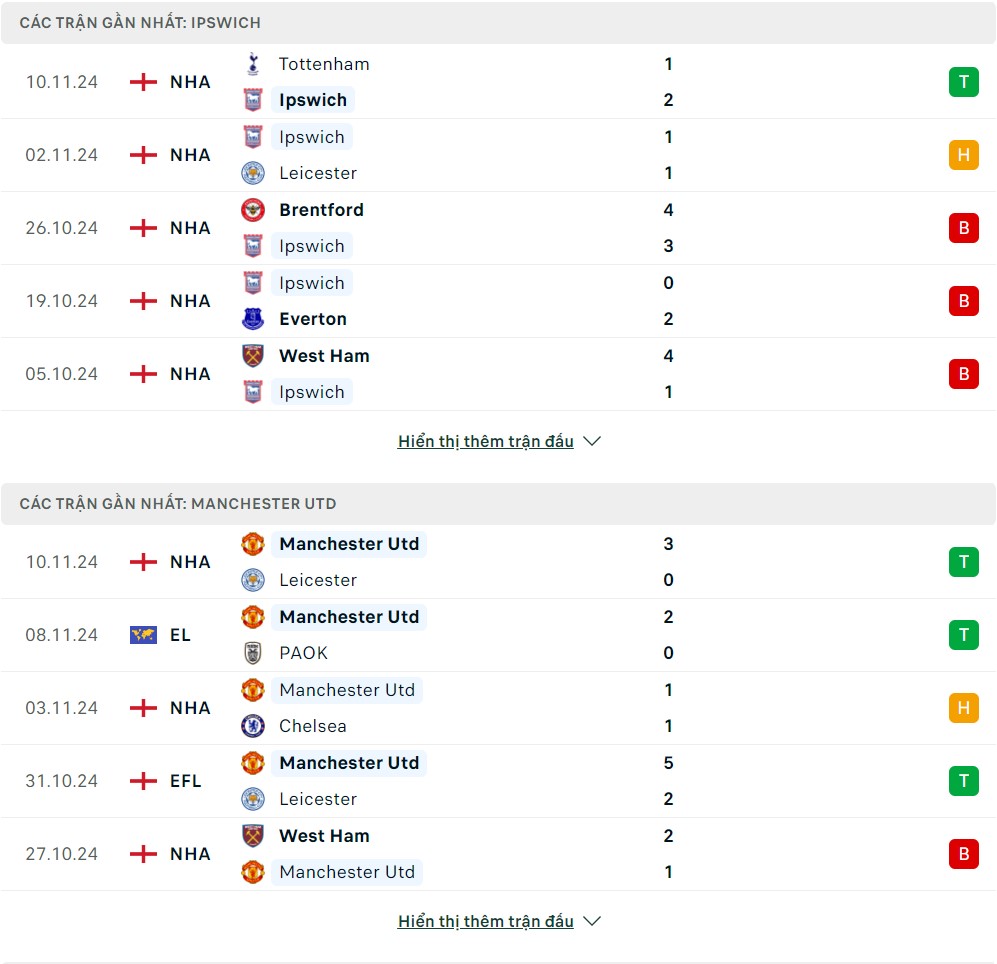Click the Chelsea club crest icon
Image resolution: width=997 pixels, height=964 pixels.
(253, 726)
